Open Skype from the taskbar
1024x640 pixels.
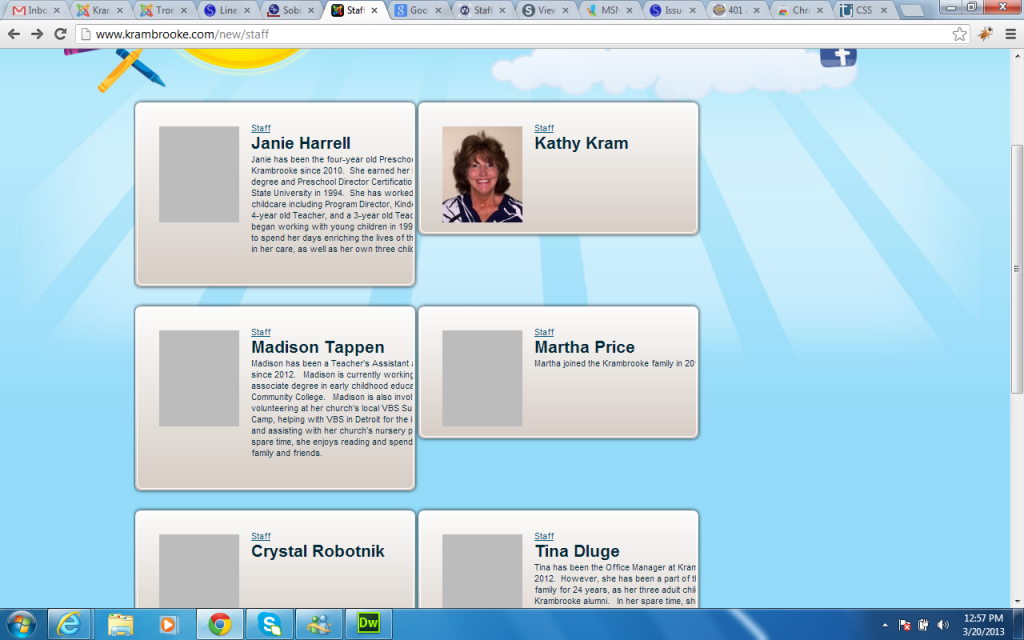click(x=270, y=625)
